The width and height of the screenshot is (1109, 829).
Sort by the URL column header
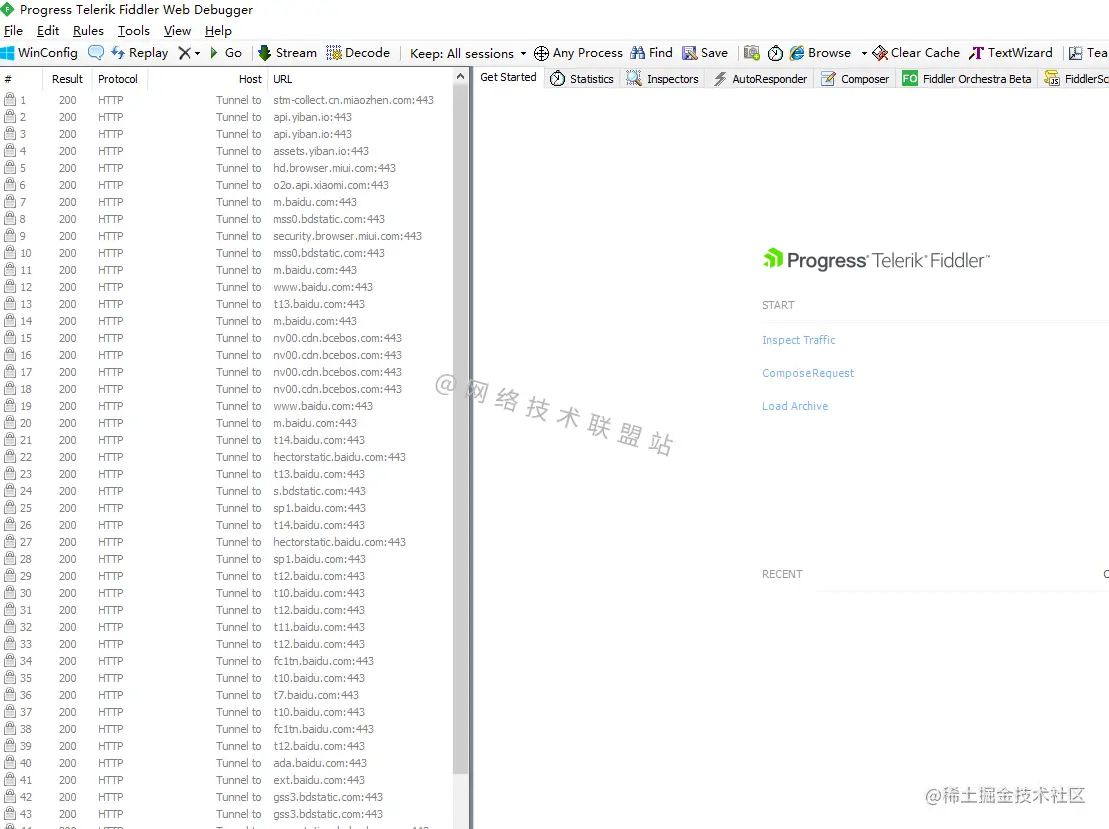[361, 79]
